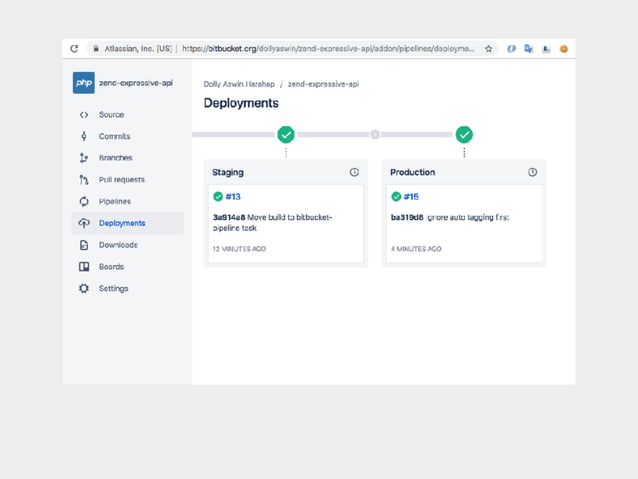
Task: Open Branches from the sidebar
Action: (115, 158)
